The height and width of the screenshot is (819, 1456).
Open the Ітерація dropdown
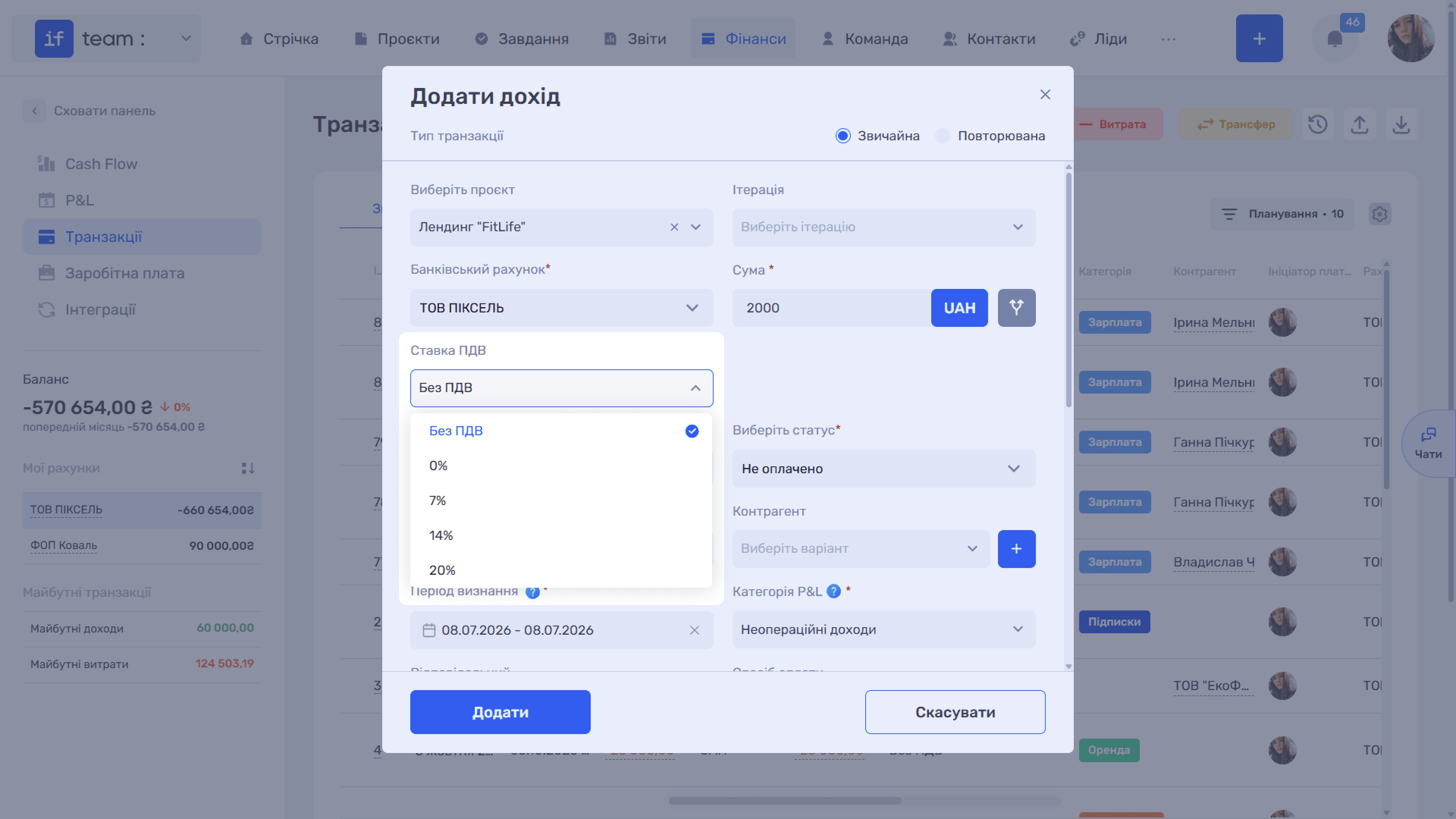pyautogui.click(x=884, y=227)
